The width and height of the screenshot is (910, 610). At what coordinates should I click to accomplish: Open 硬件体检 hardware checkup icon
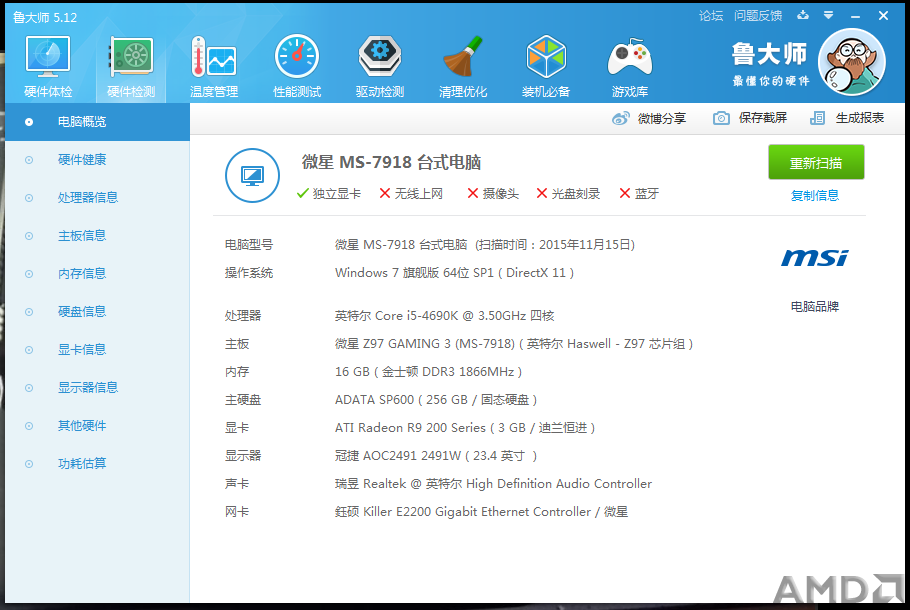click(x=48, y=57)
